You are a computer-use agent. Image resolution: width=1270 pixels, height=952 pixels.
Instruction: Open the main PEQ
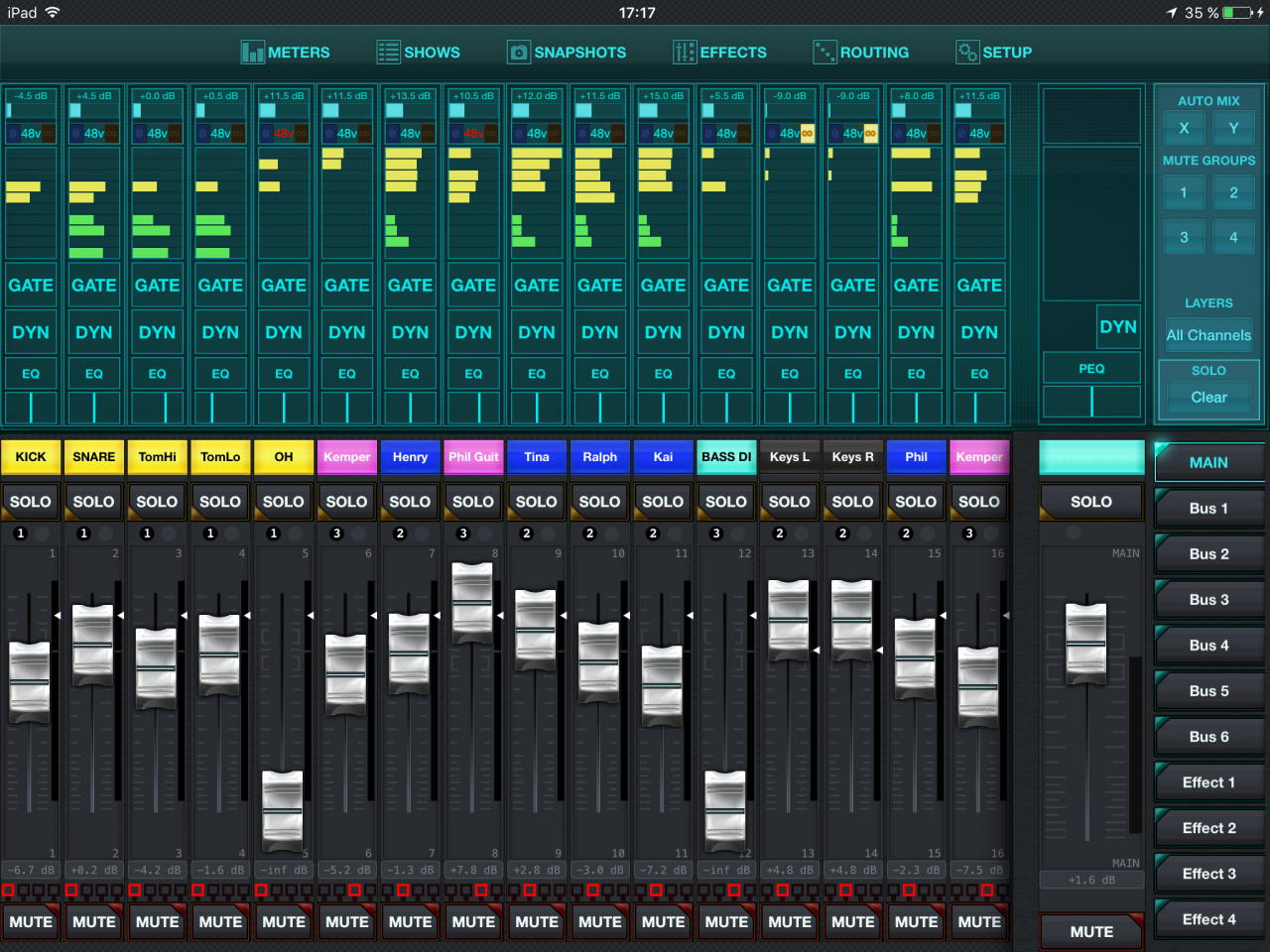tap(1091, 369)
